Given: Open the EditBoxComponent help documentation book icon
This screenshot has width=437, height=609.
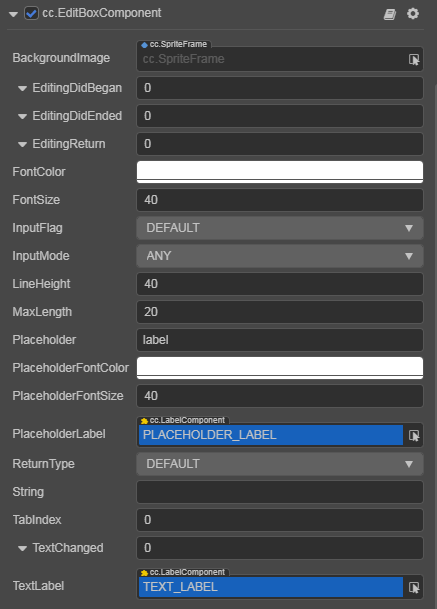Looking at the screenshot, I should [x=390, y=14].
